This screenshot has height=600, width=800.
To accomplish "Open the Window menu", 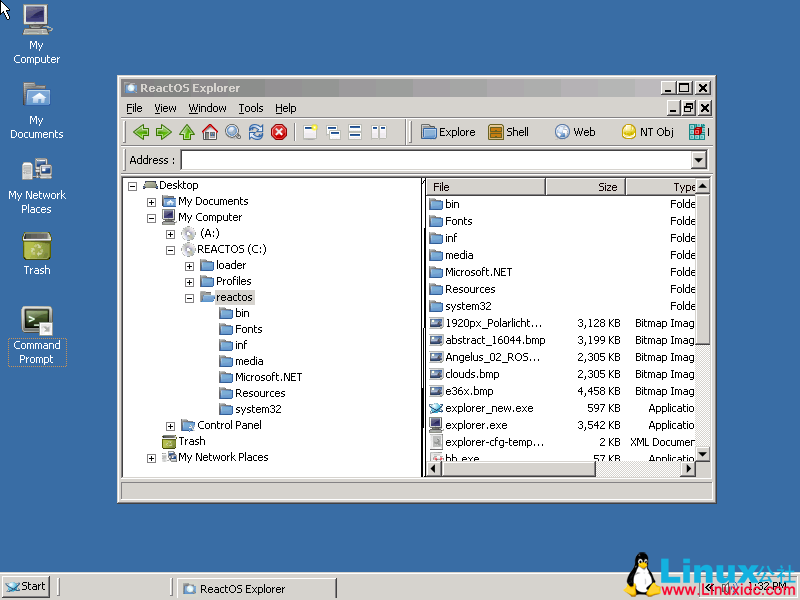I will coord(207,108).
